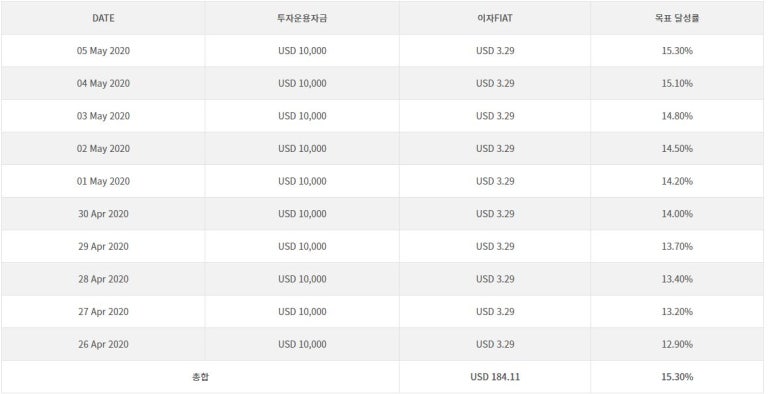Select the 30 Apr 2020 date cell
Image resolution: width=773 pixels, height=394 pixels.
103,214
